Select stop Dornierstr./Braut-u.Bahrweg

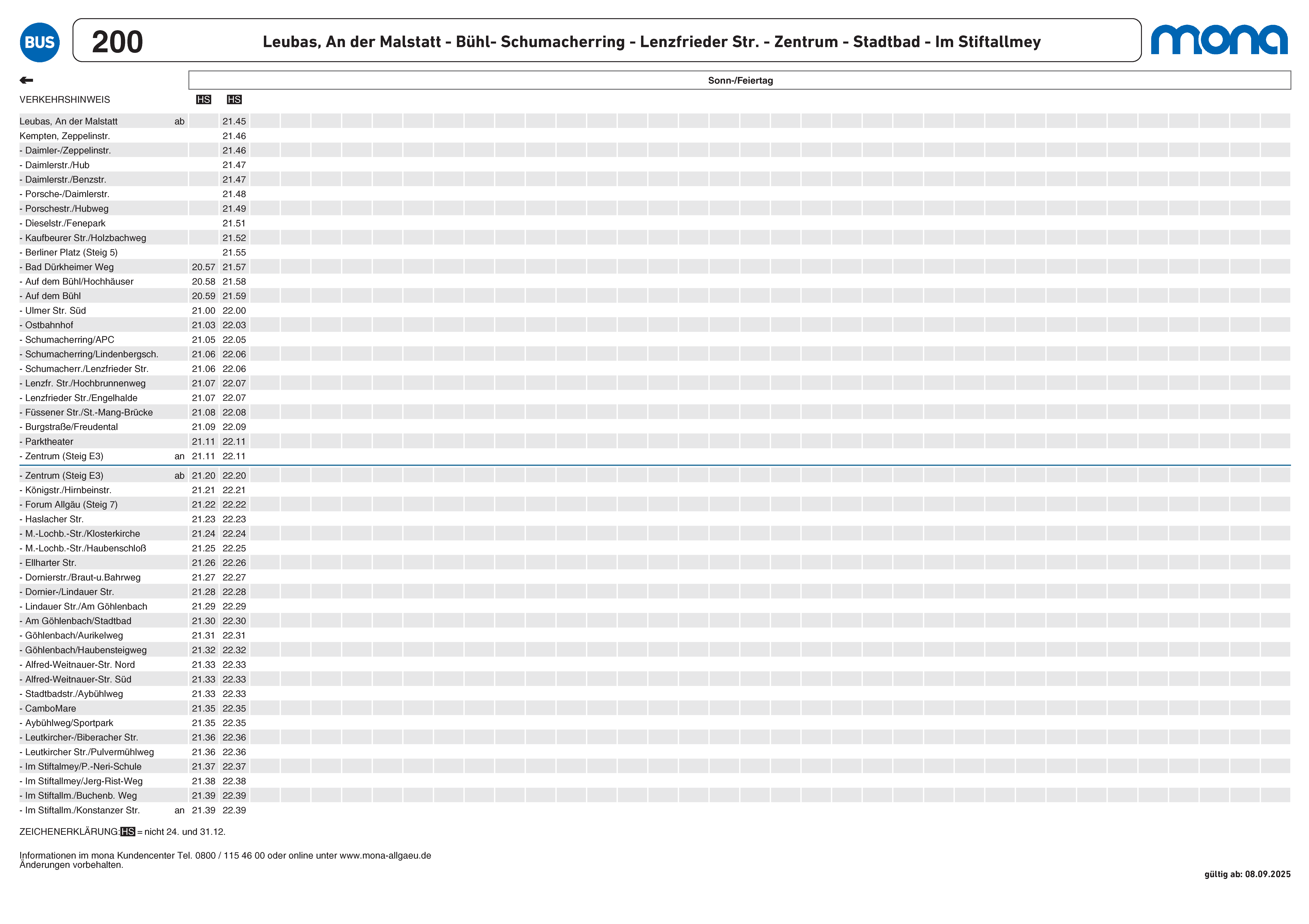(x=80, y=577)
